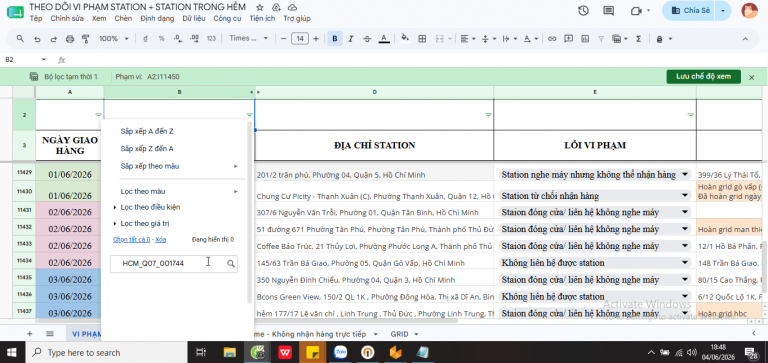This screenshot has width=768, height=363.
Task: Format as currency (đ)
Action: 145,39
